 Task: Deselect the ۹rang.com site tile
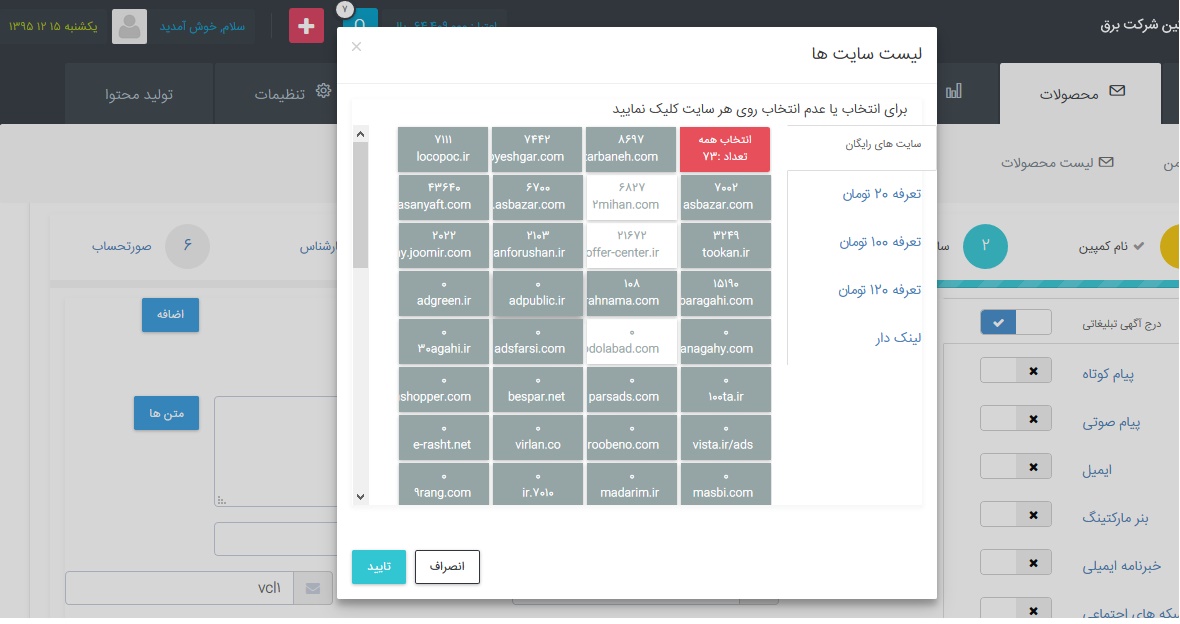[x=443, y=484]
